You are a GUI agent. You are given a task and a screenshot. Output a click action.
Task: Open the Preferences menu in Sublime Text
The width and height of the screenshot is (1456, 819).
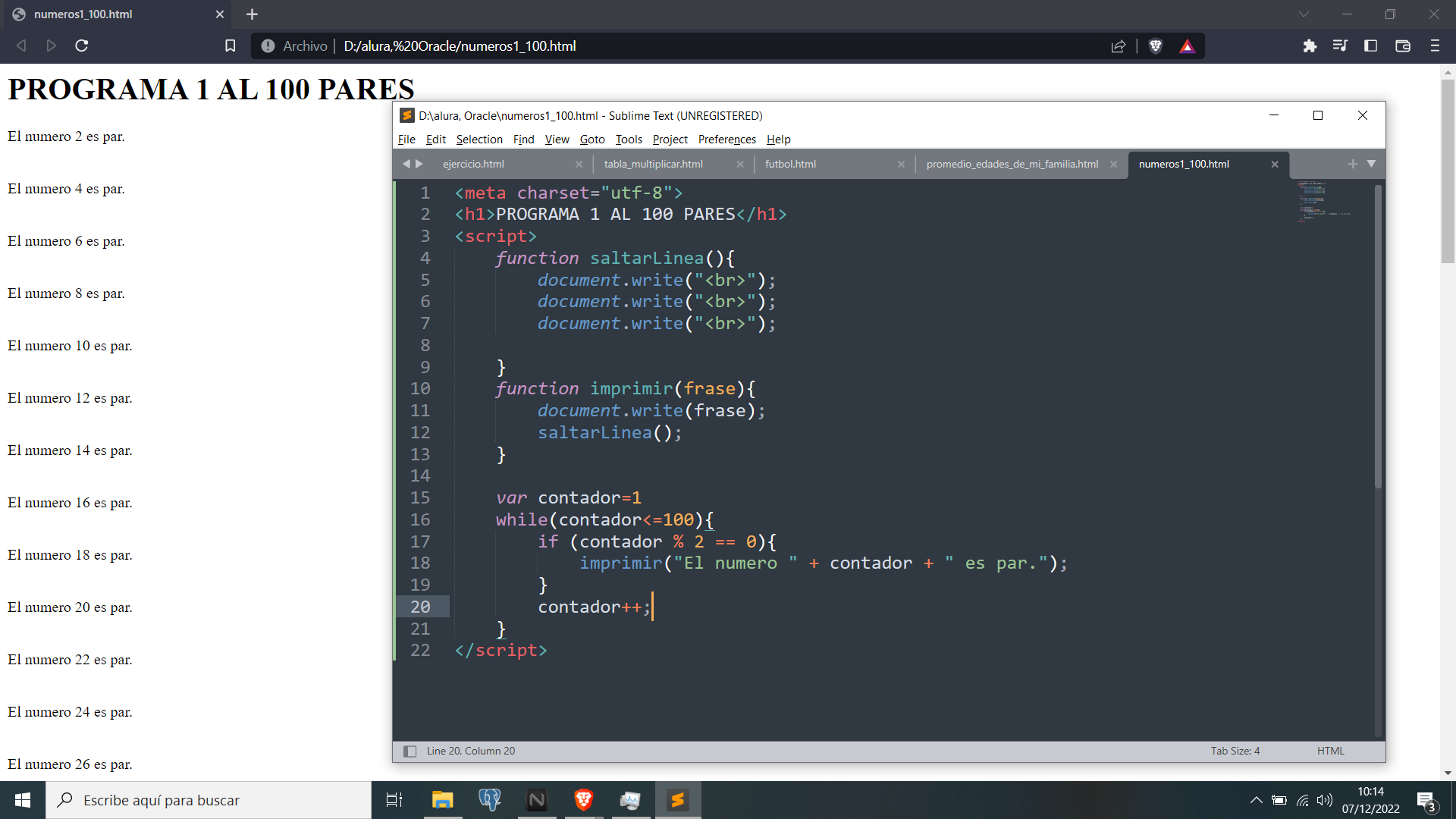point(727,140)
